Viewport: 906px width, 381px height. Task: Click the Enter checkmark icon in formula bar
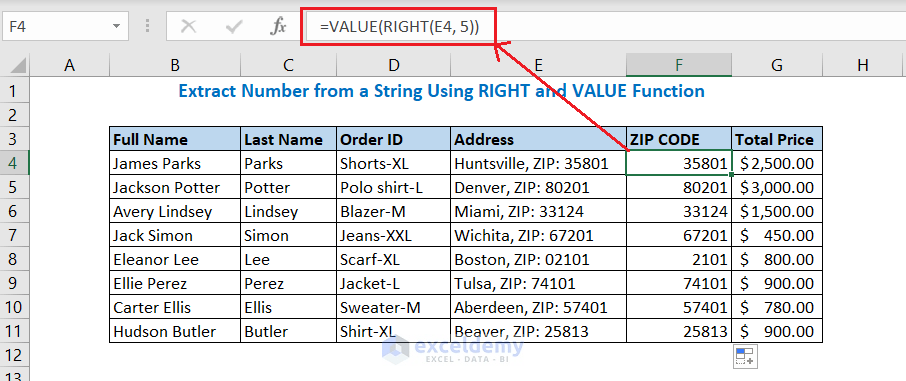tap(233, 26)
